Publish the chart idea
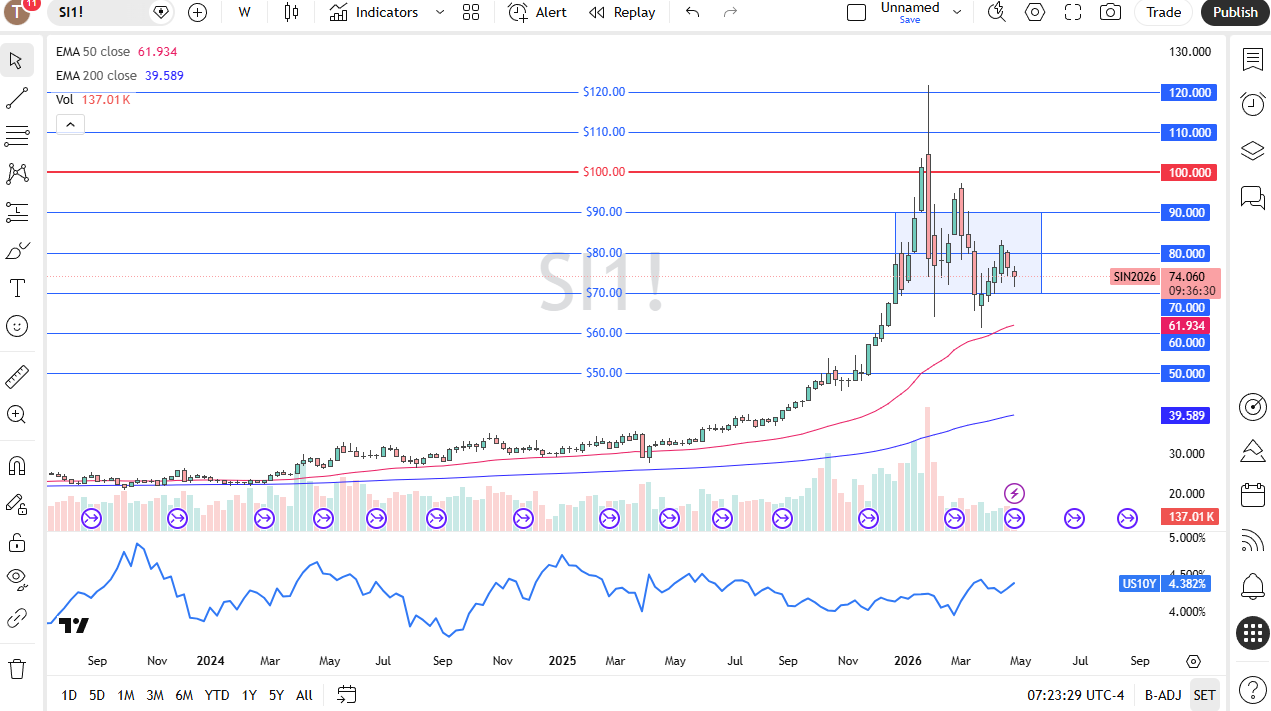Viewport: 1271px width, 711px height. click(1235, 12)
